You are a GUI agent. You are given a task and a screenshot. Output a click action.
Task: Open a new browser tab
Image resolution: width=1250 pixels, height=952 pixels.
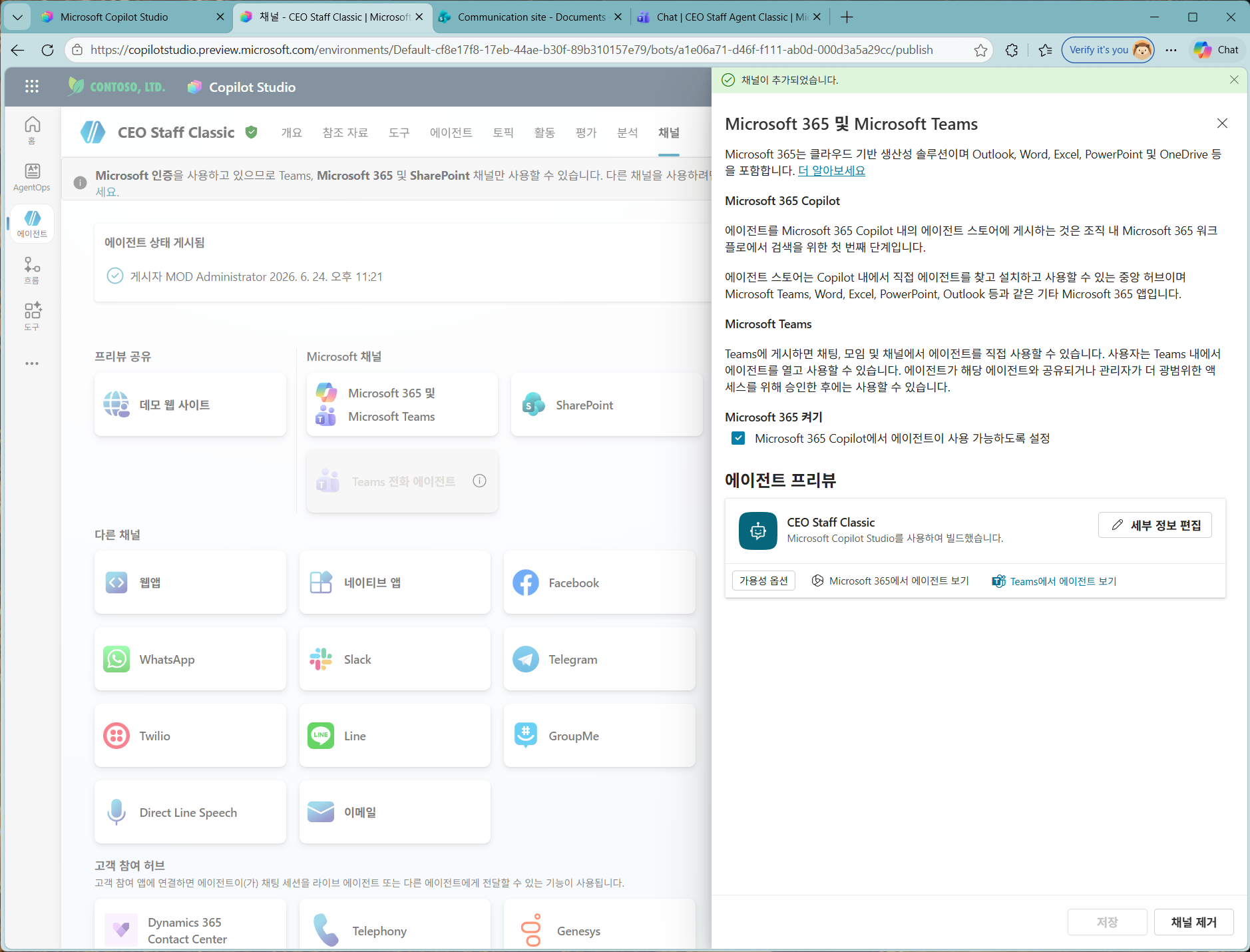pos(847,17)
